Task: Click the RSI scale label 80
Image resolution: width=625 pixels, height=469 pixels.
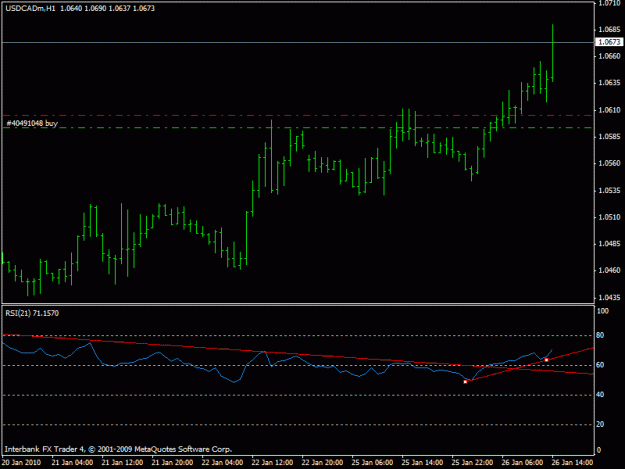Action: click(600, 335)
